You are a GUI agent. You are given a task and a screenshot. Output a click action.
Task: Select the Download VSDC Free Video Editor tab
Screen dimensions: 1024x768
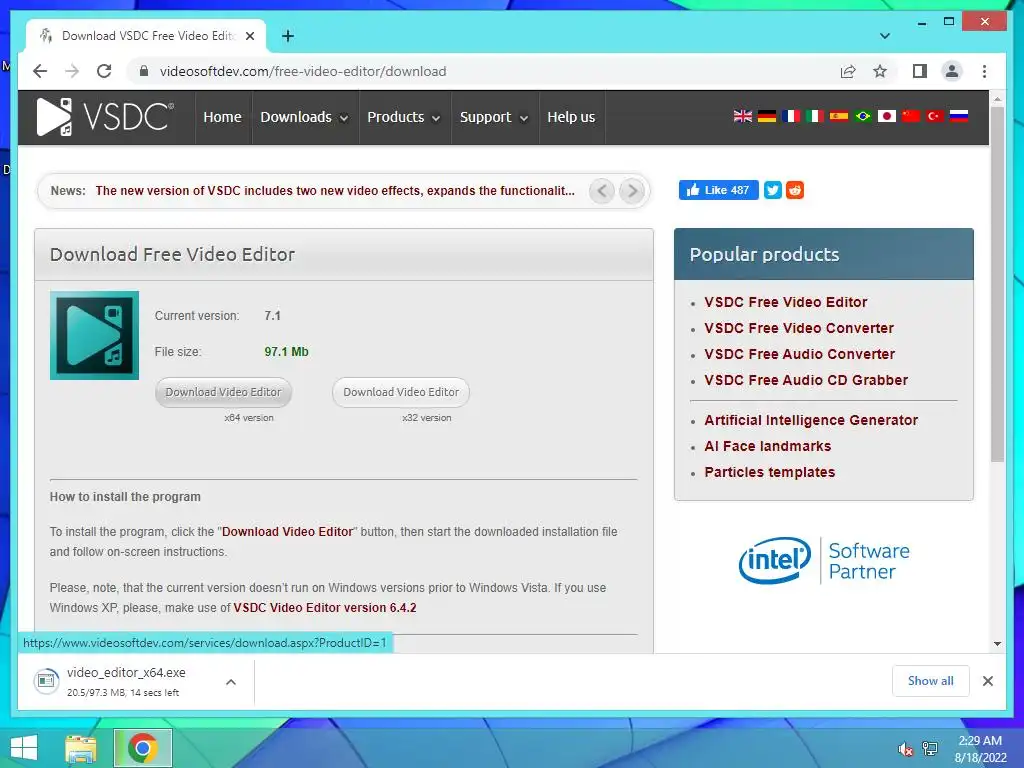(x=146, y=36)
